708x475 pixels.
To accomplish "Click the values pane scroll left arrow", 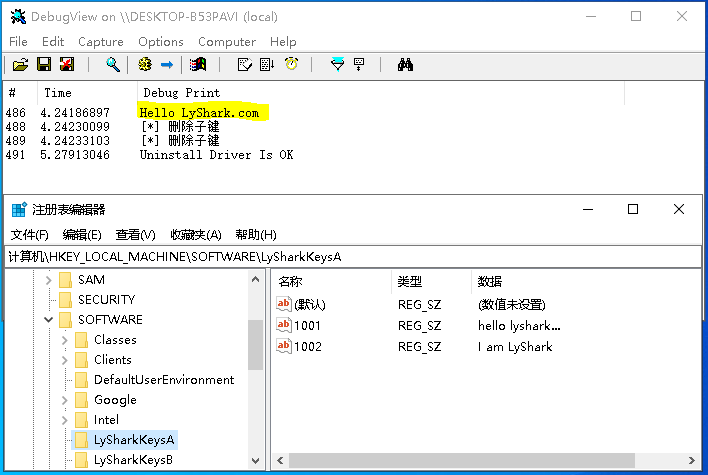I will [x=280, y=461].
